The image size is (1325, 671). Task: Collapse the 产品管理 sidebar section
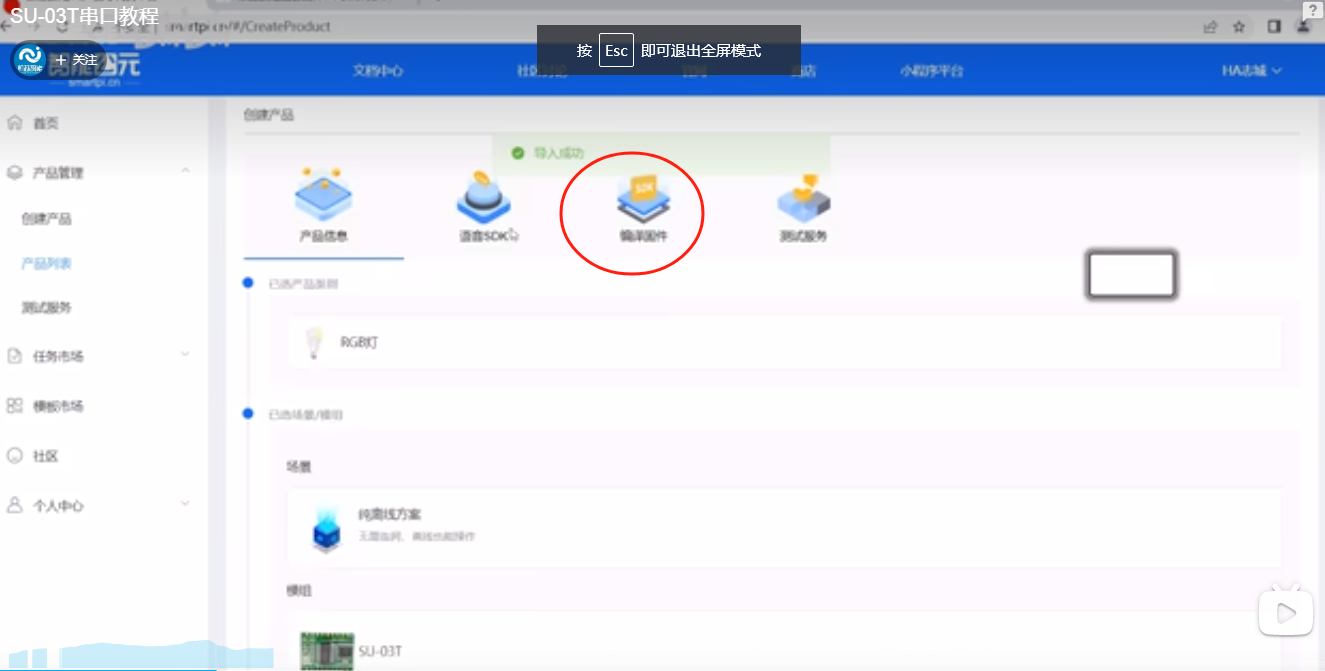pyautogui.click(x=185, y=172)
